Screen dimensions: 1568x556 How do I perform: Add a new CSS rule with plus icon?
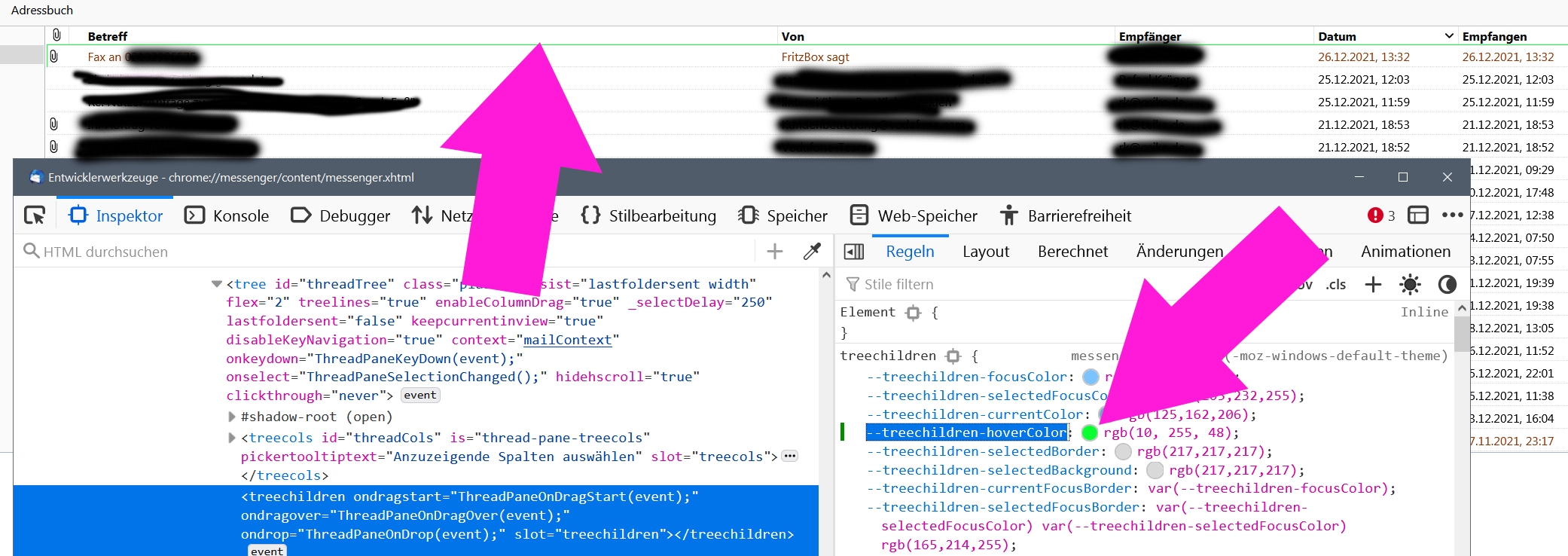point(1373,284)
